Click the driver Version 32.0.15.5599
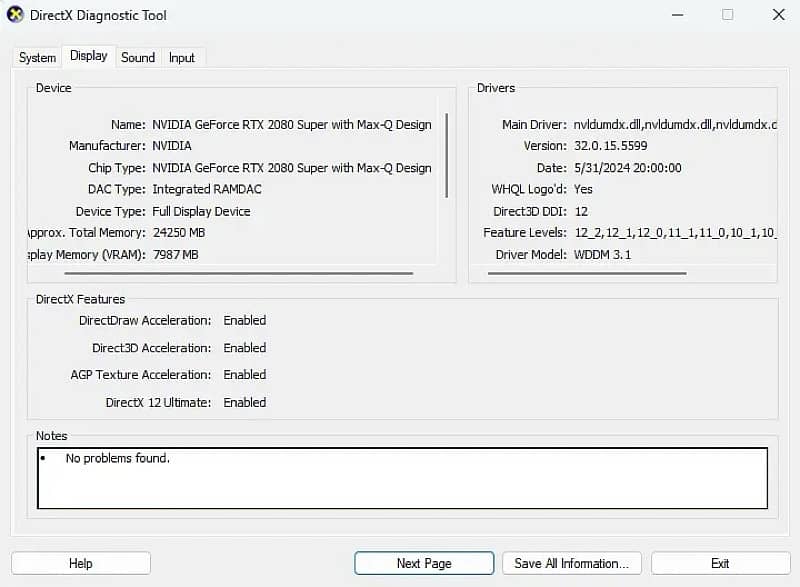800x587 pixels. (611, 146)
